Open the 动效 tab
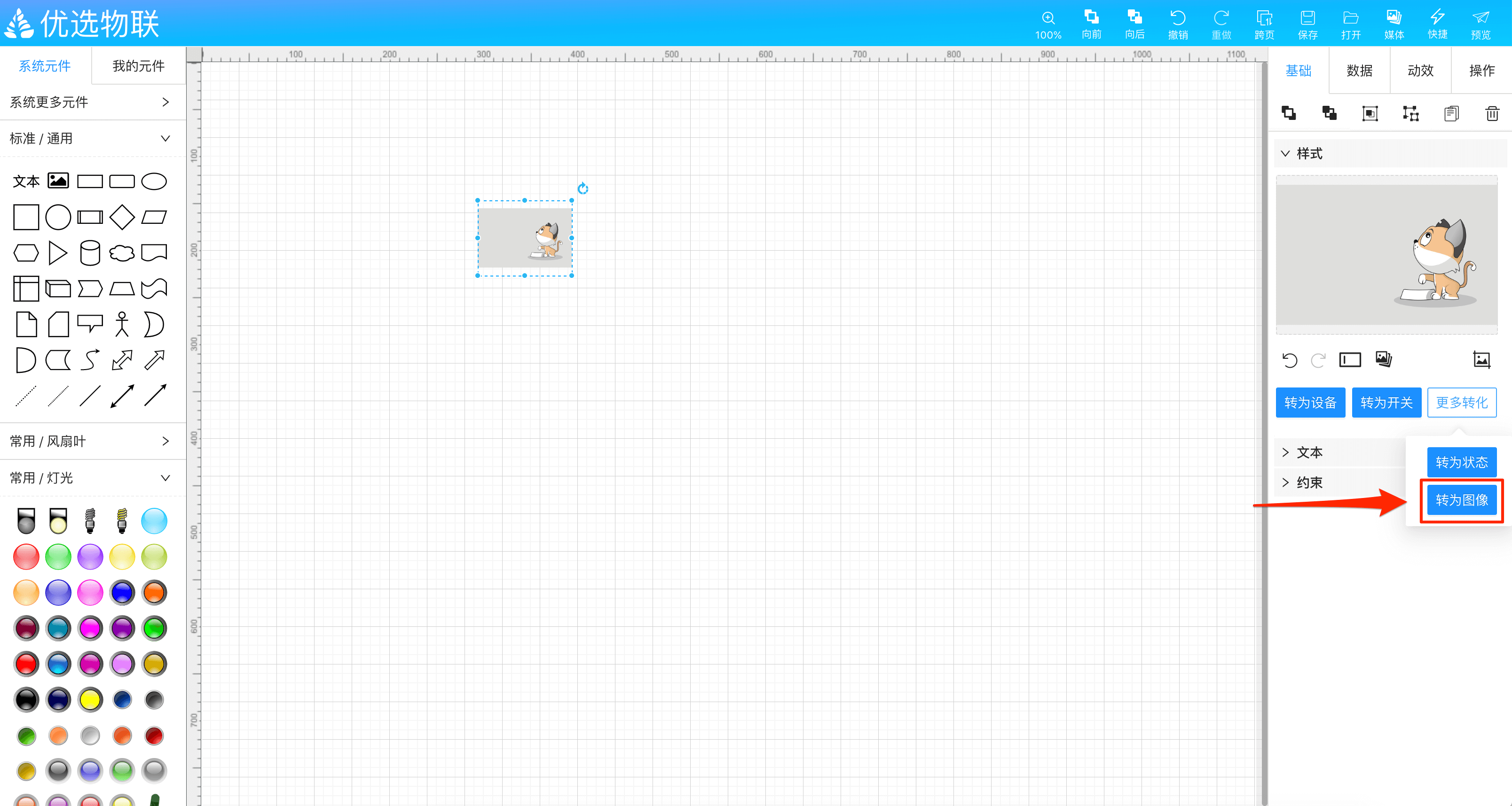The image size is (1512, 806). [1420, 71]
